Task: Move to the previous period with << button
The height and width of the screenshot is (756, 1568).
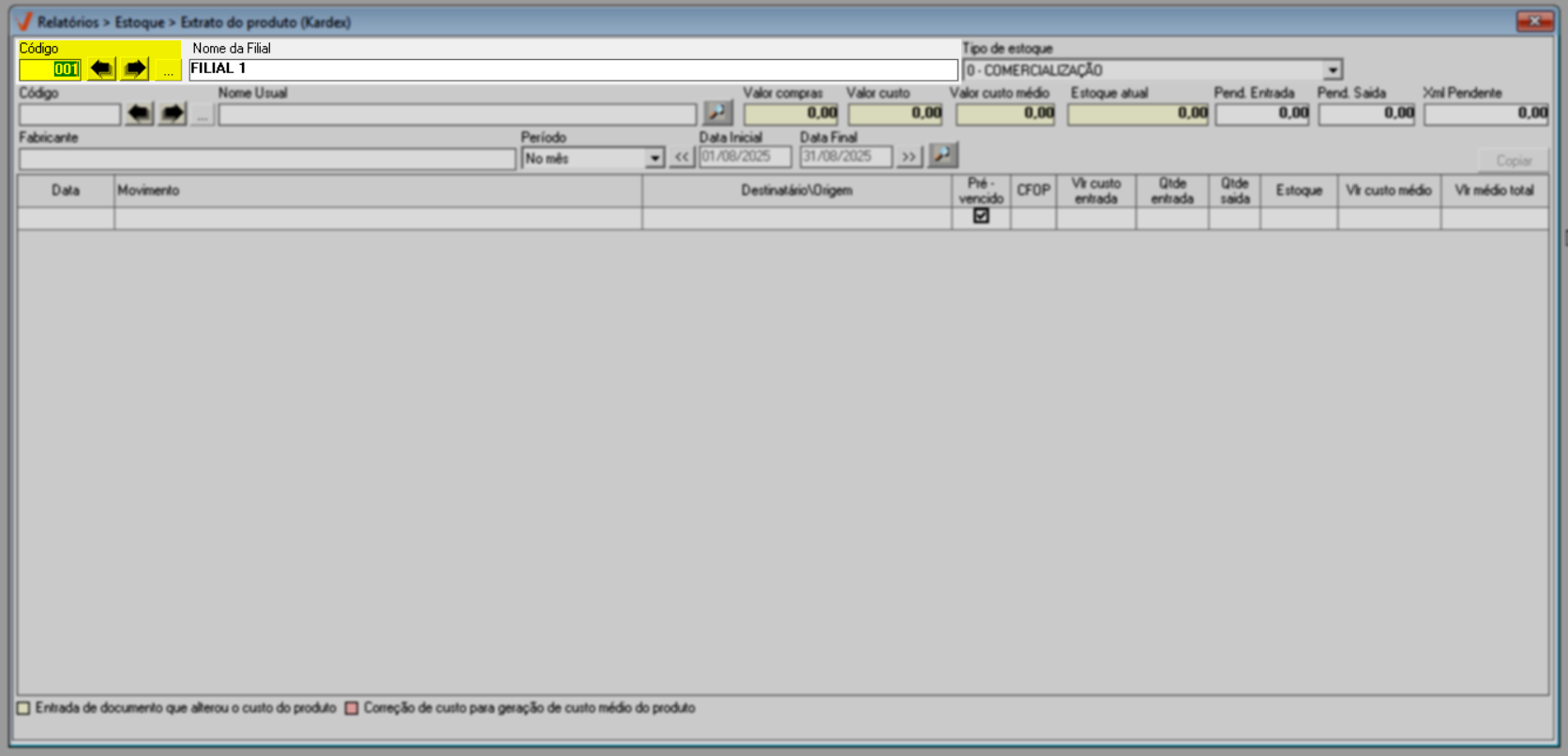Action: 682,158
